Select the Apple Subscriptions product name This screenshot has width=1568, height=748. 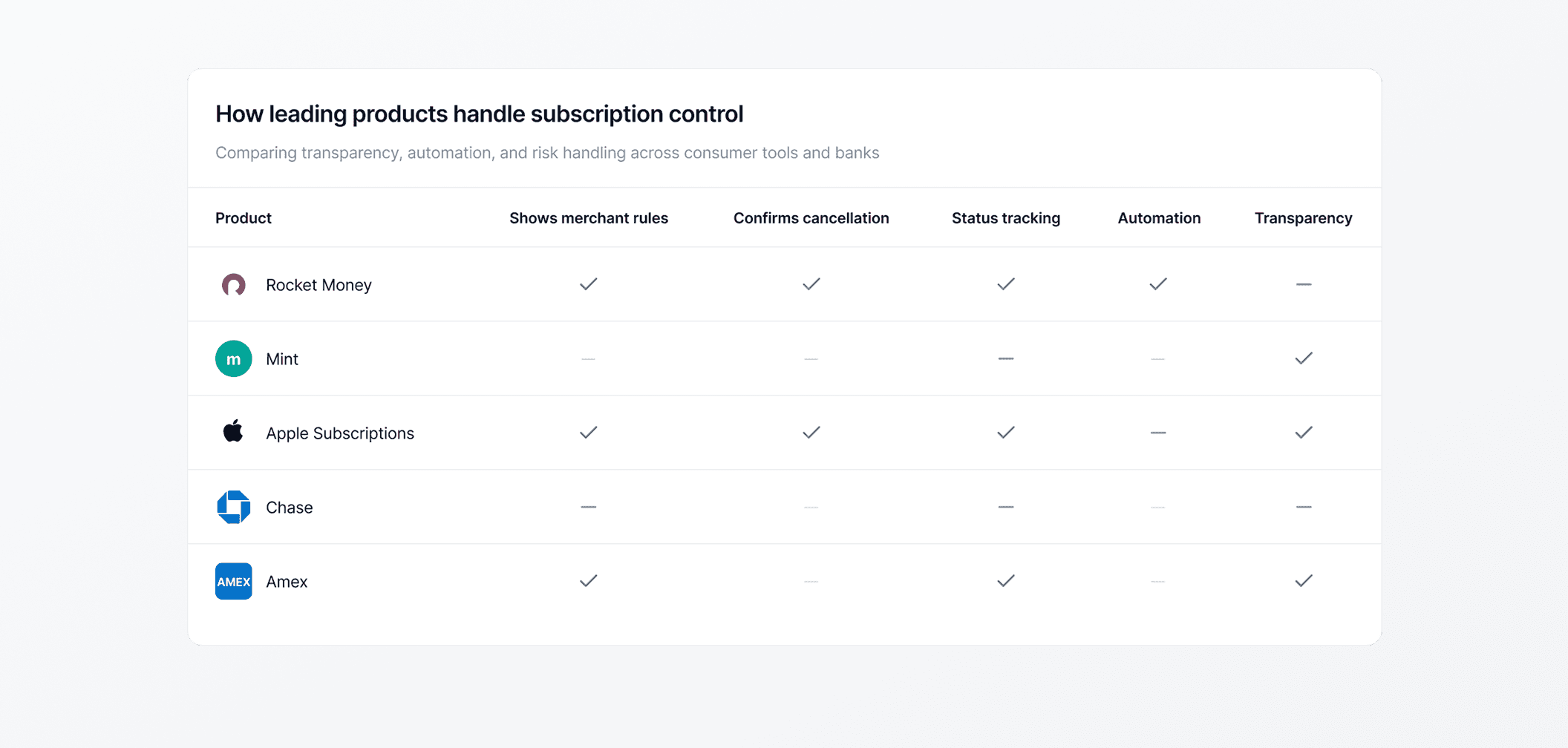339,433
